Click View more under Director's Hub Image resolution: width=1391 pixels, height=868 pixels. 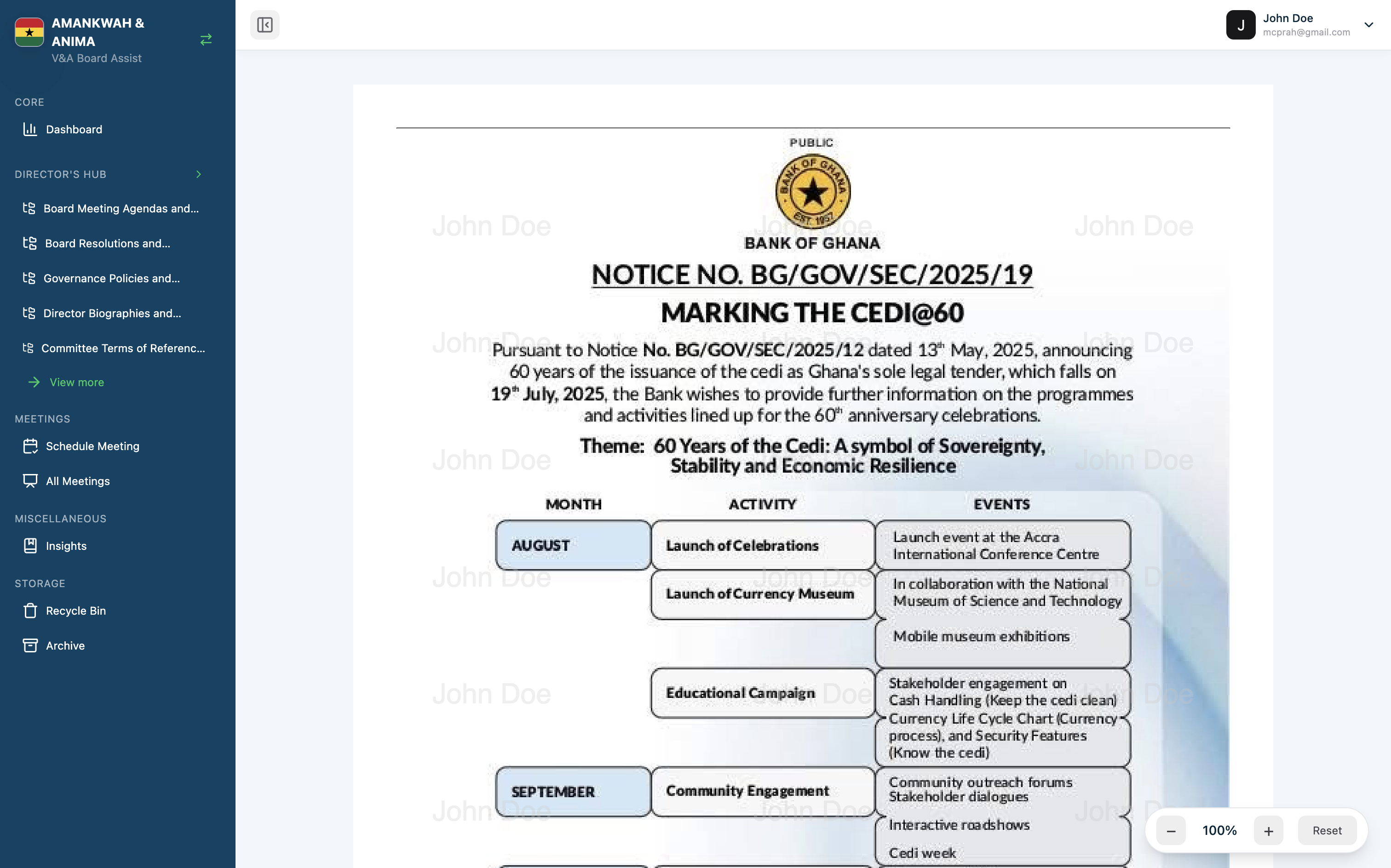[76, 383]
